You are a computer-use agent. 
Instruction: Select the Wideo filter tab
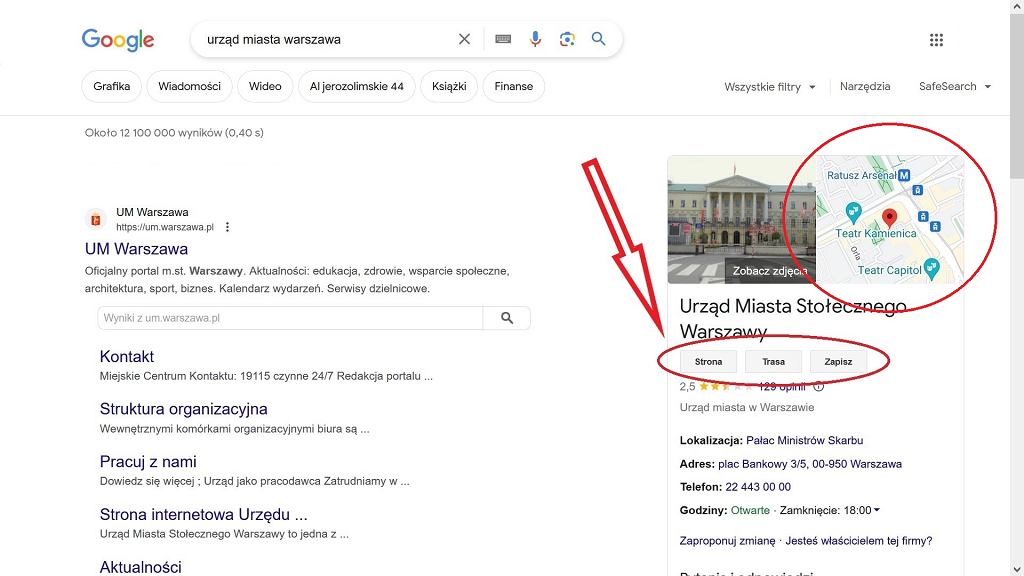tap(265, 86)
